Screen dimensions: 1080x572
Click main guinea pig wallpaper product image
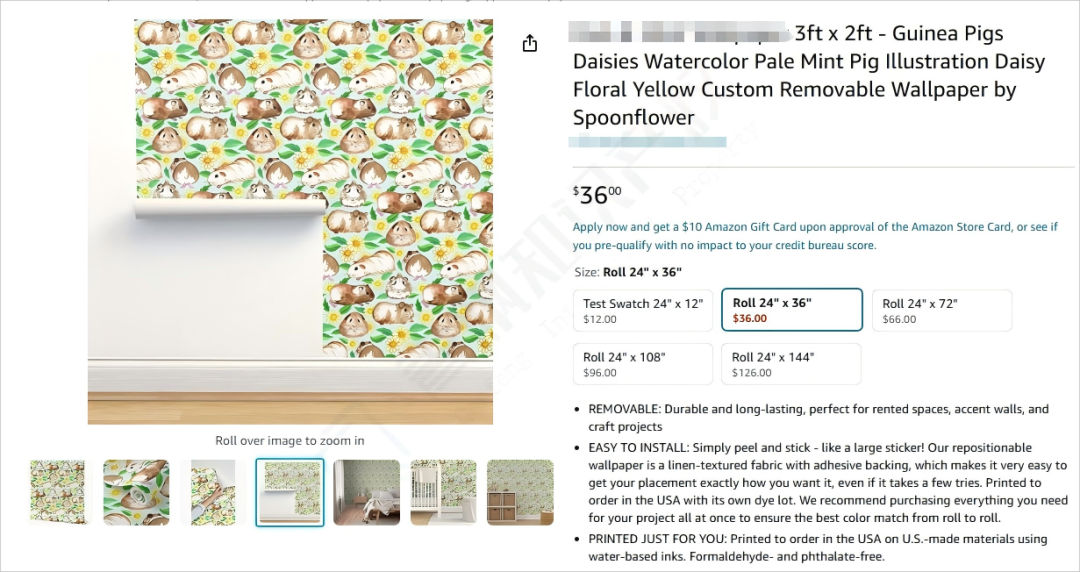tap(290, 221)
